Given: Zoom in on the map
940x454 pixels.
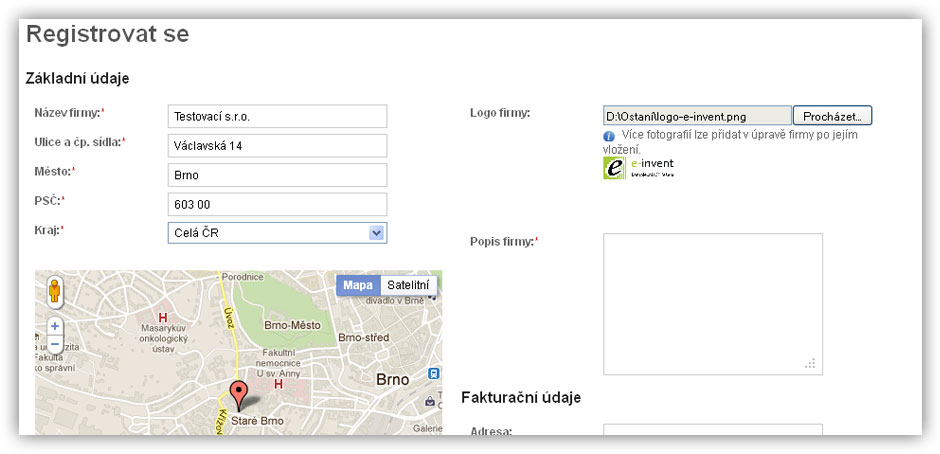Looking at the screenshot, I should click(x=55, y=326).
